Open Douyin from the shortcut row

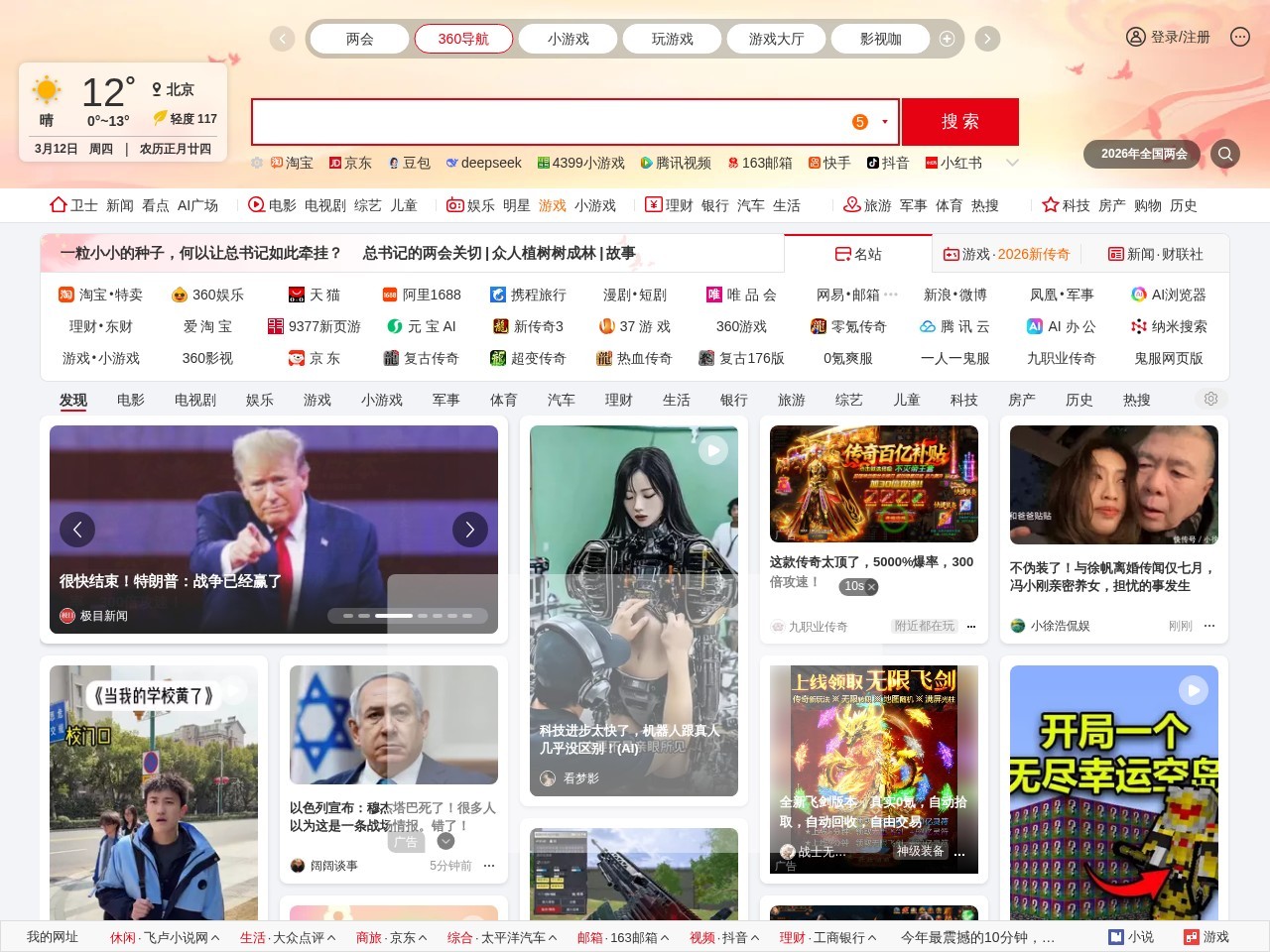tap(891, 163)
